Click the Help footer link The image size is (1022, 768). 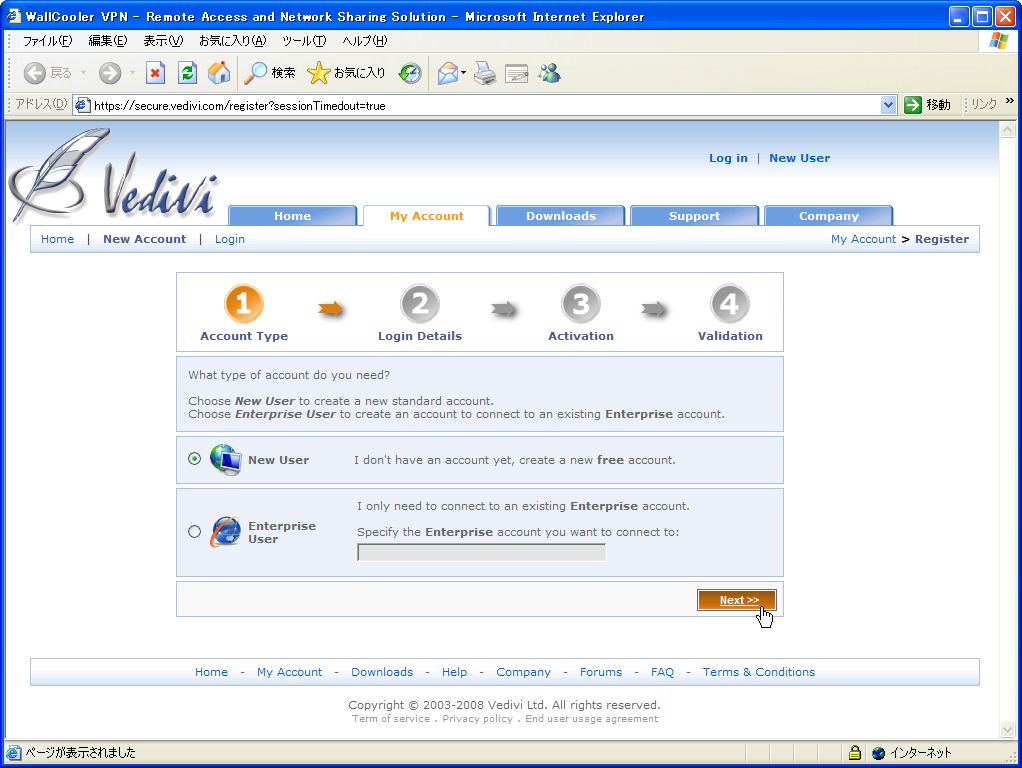pos(454,672)
